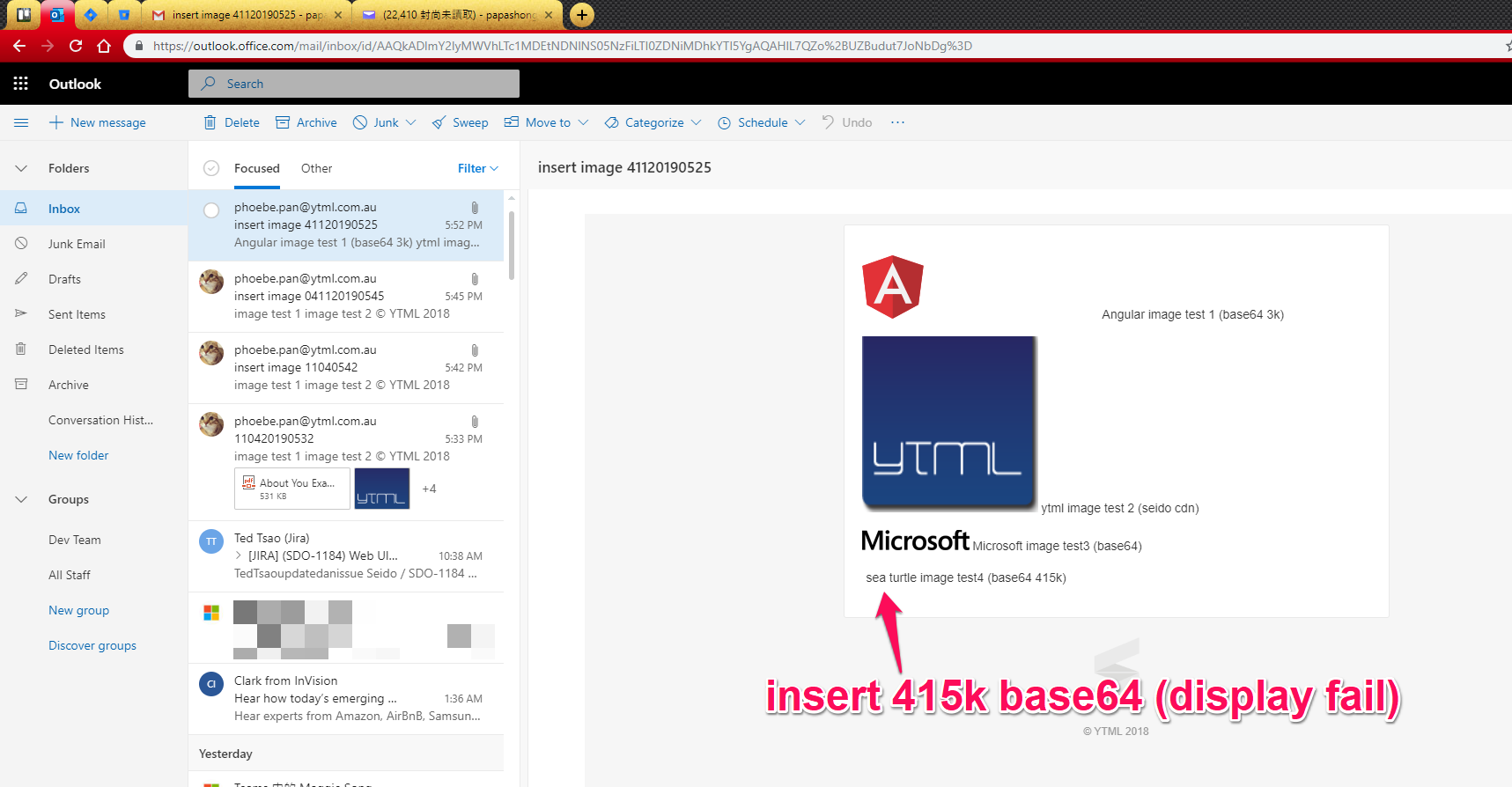1512x787 pixels.
Task: Click the Sweep broom icon
Action: (439, 122)
